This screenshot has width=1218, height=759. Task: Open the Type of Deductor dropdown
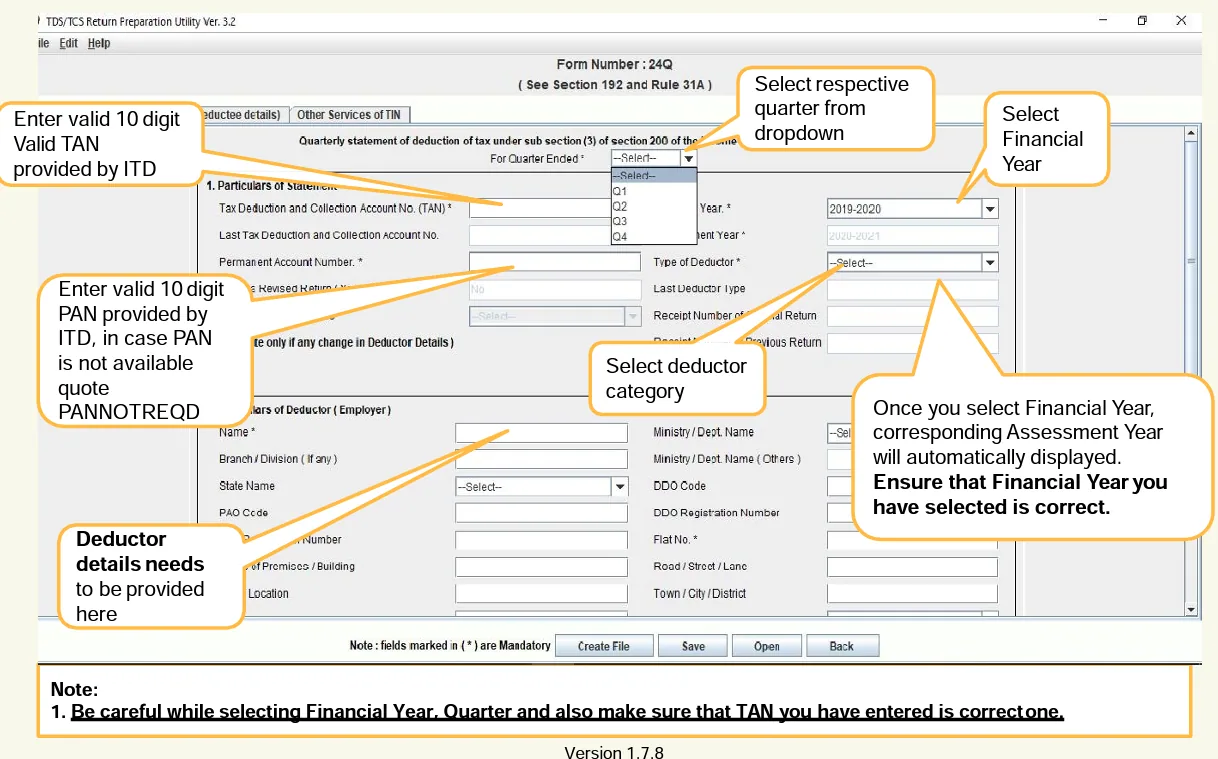click(990, 263)
